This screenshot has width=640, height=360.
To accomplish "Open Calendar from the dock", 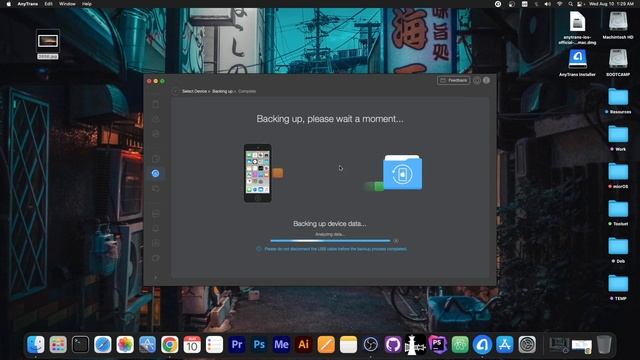I will click(x=192, y=344).
